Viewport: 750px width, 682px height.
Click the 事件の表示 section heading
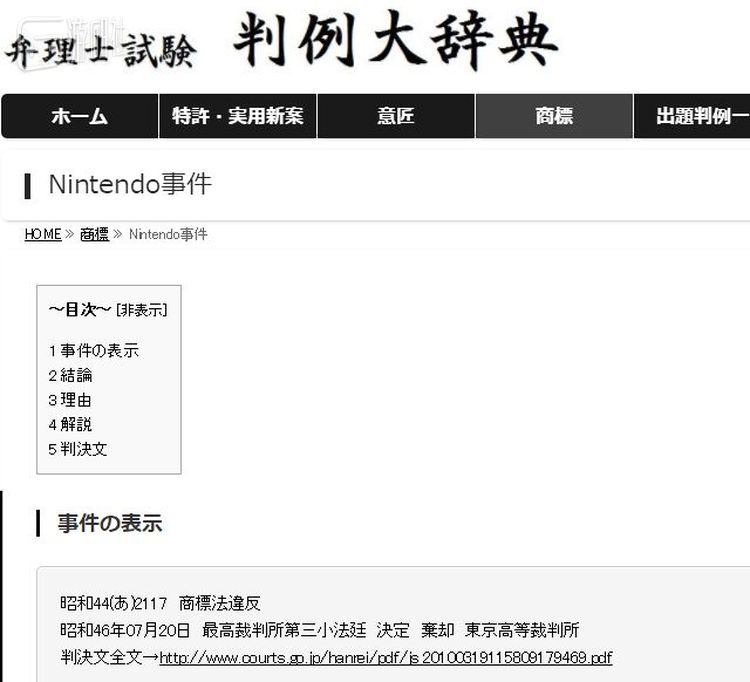pyautogui.click(x=110, y=523)
